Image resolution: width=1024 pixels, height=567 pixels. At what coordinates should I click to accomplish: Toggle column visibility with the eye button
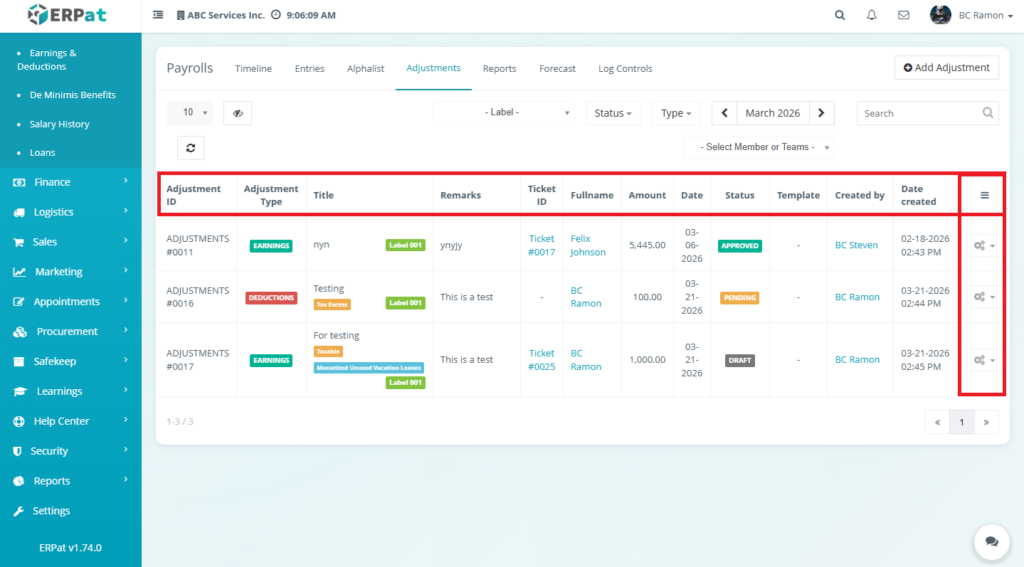(238, 113)
